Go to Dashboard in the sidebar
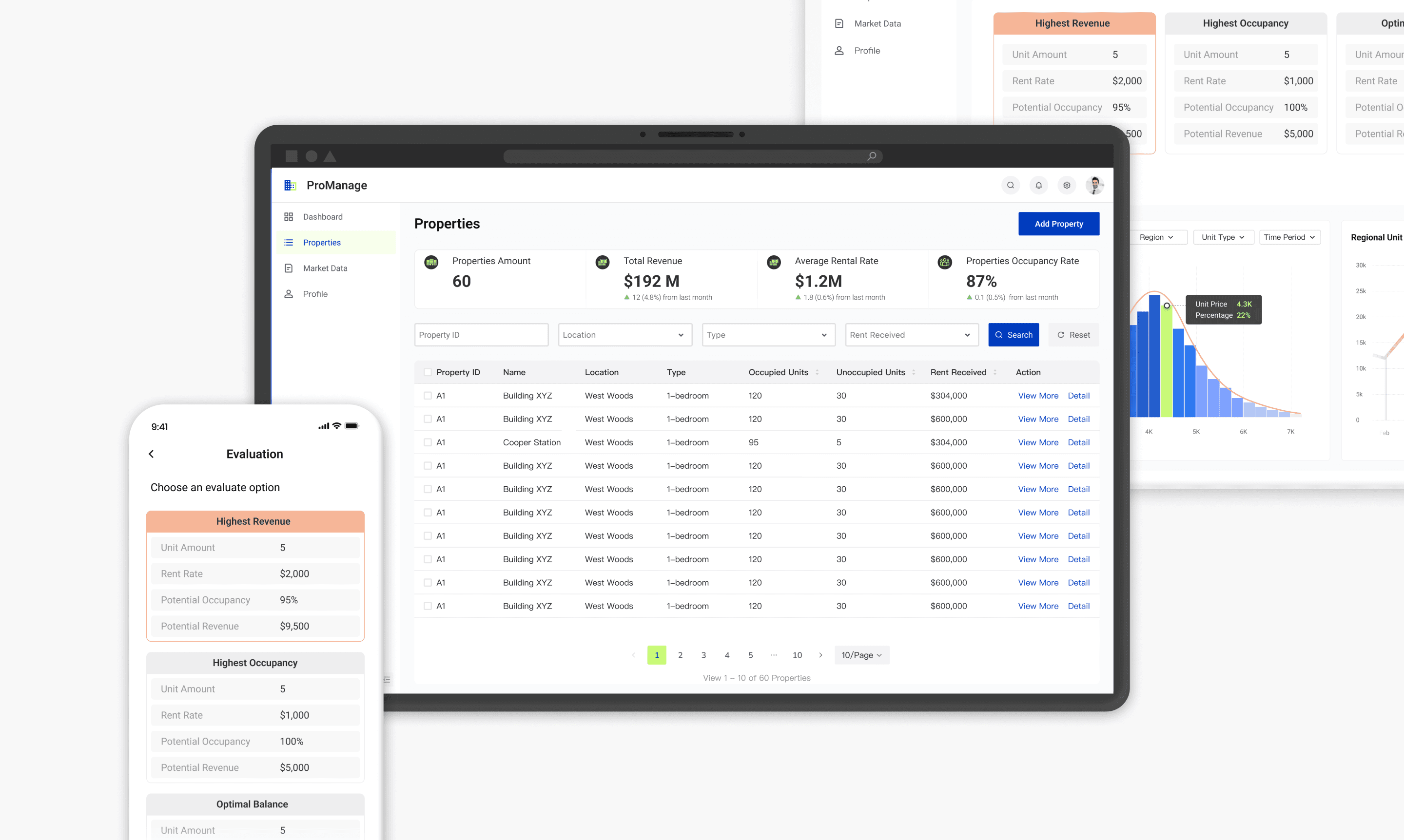 click(x=322, y=217)
